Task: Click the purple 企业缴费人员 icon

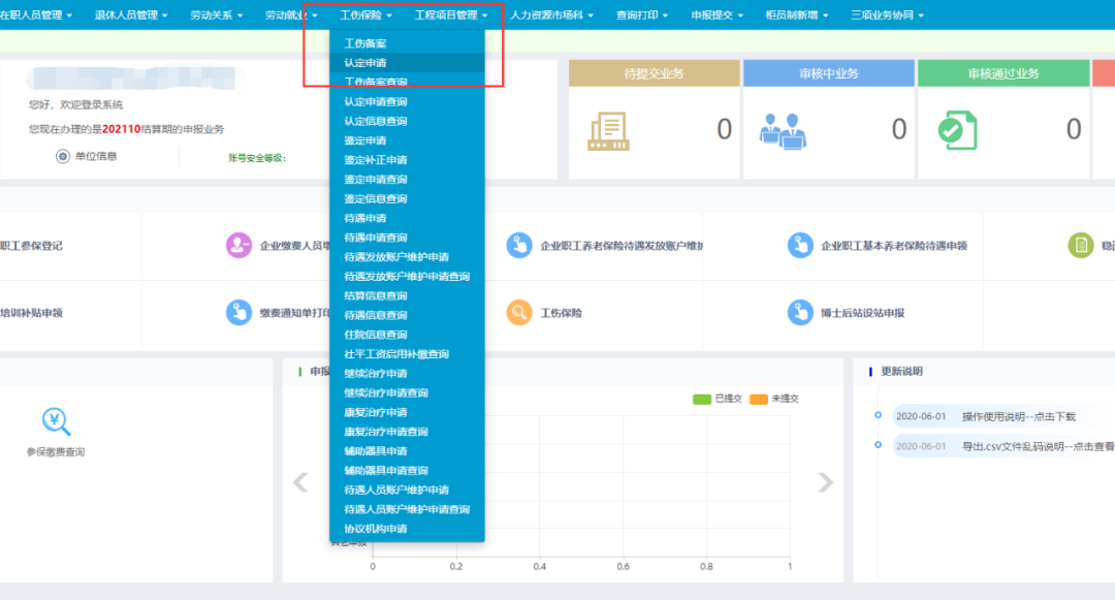Action: (x=239, y=245)
